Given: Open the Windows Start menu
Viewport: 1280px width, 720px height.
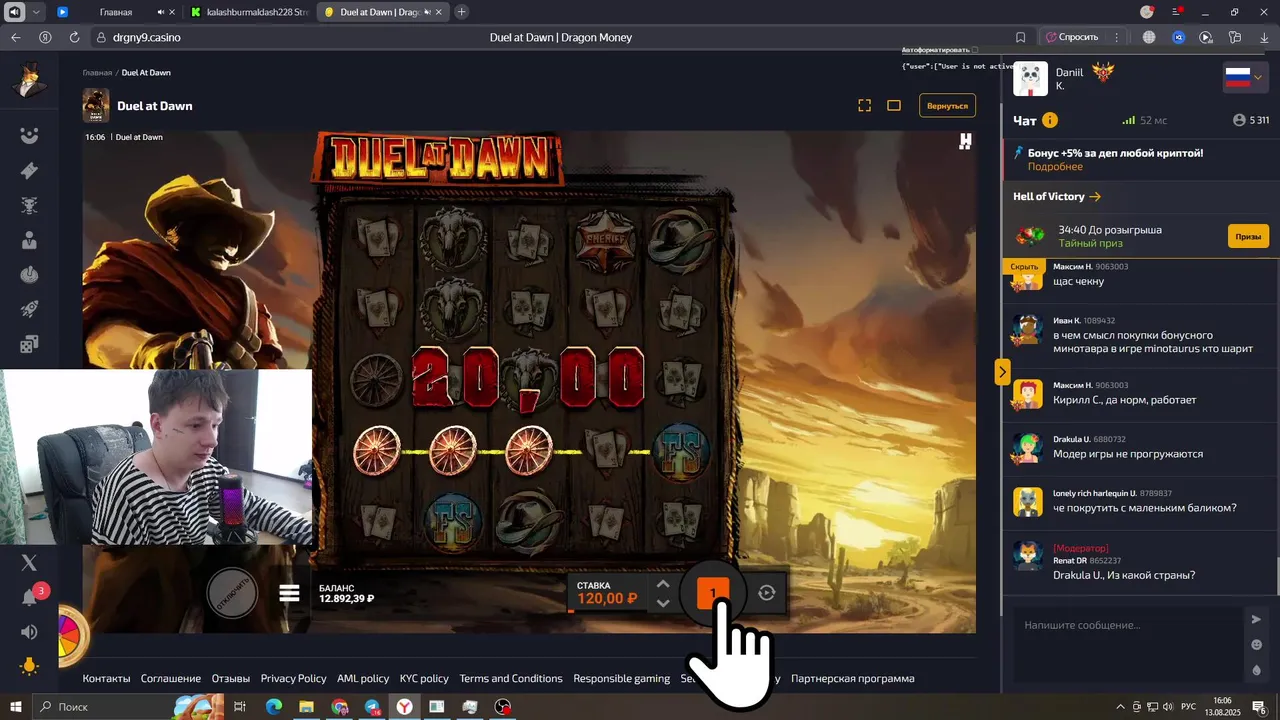Looking at the screenshot, I should tap(16, 707).
